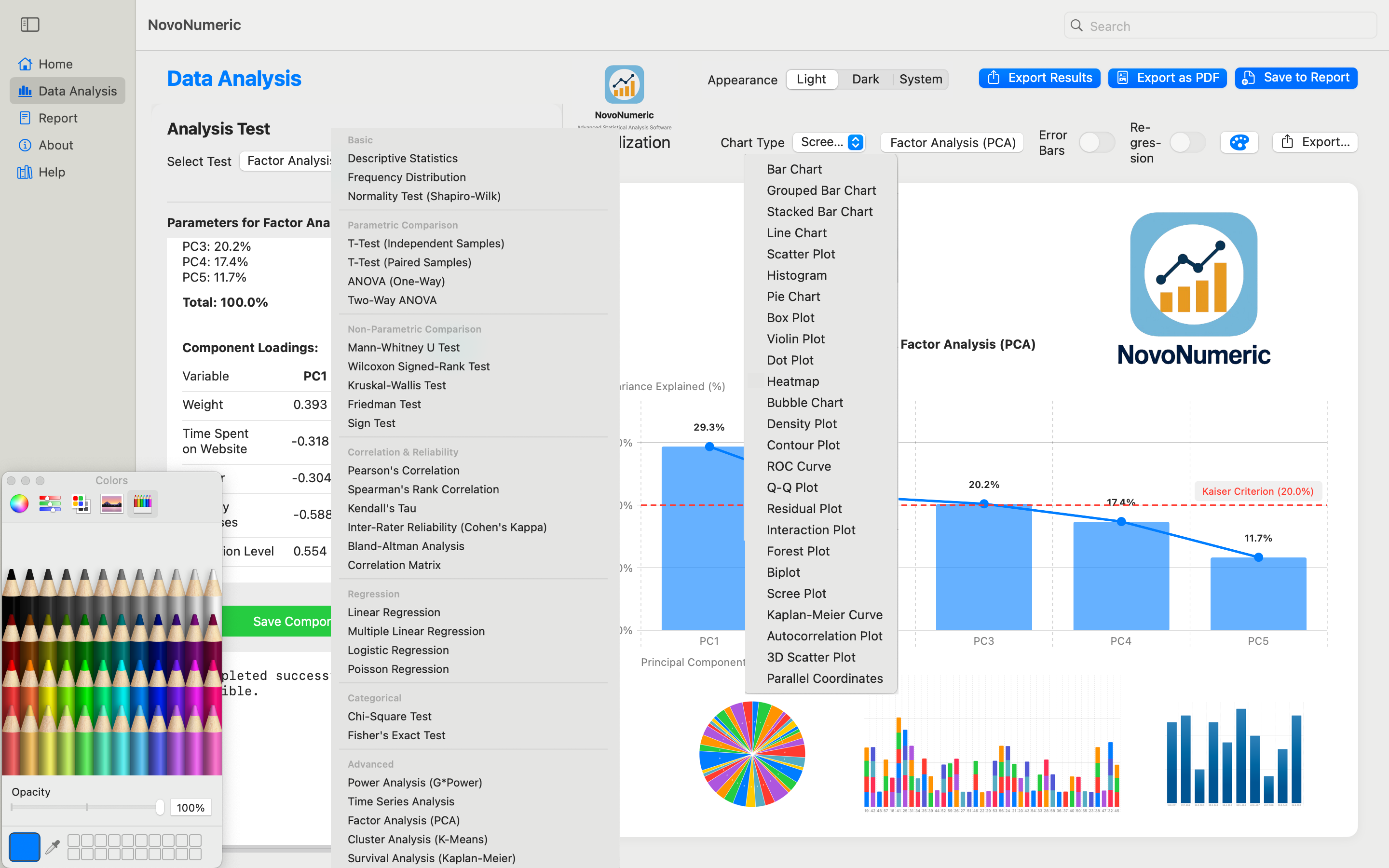The width and height of the screenshot is (1389, 868).
Task: Open the Export... chart menu
Action: [1314, 142]
